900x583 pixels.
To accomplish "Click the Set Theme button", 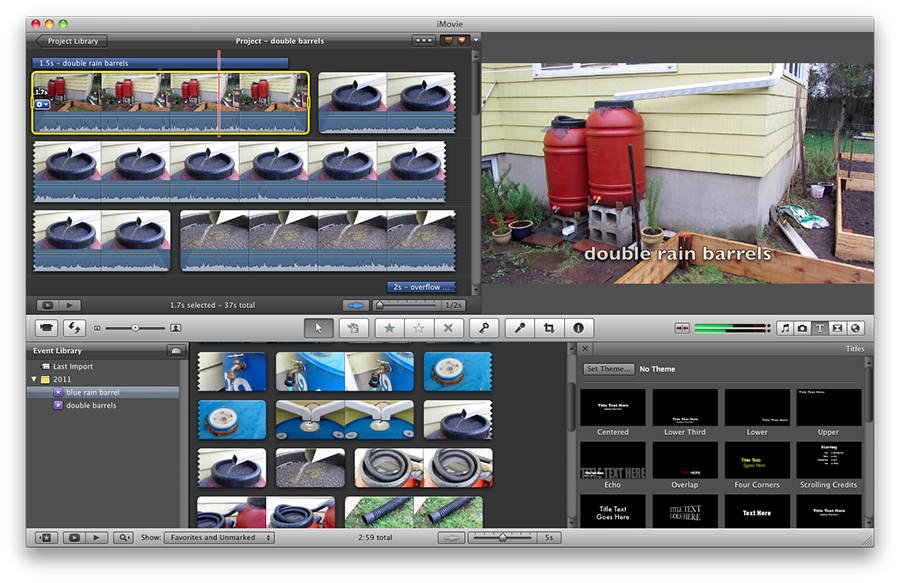I will coord(609,369).
